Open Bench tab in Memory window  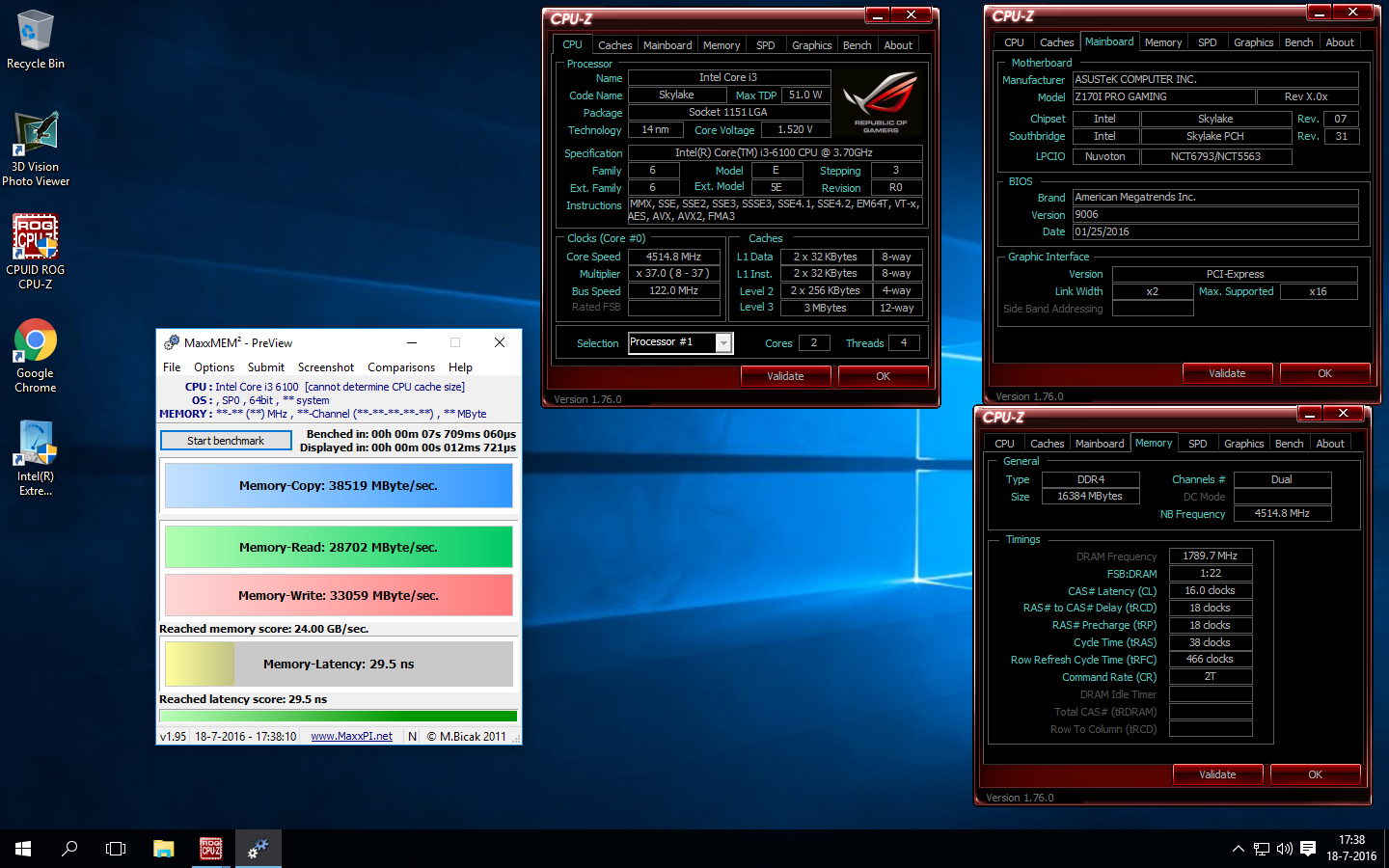click(1290, 444)
